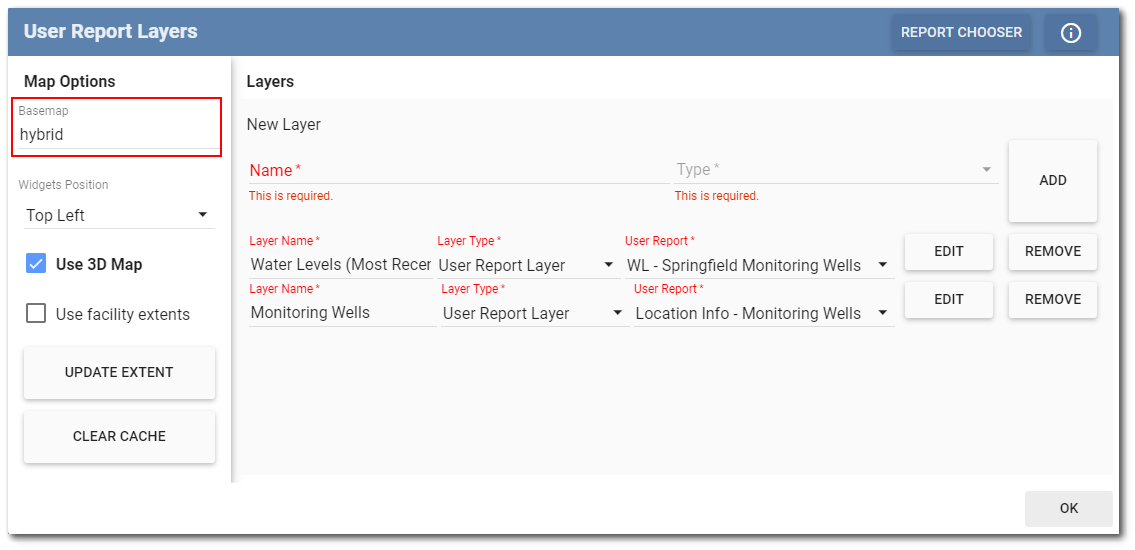The image size is (1135, 550).
Task: Focus the new layer Name field
Action: (457, 170)
